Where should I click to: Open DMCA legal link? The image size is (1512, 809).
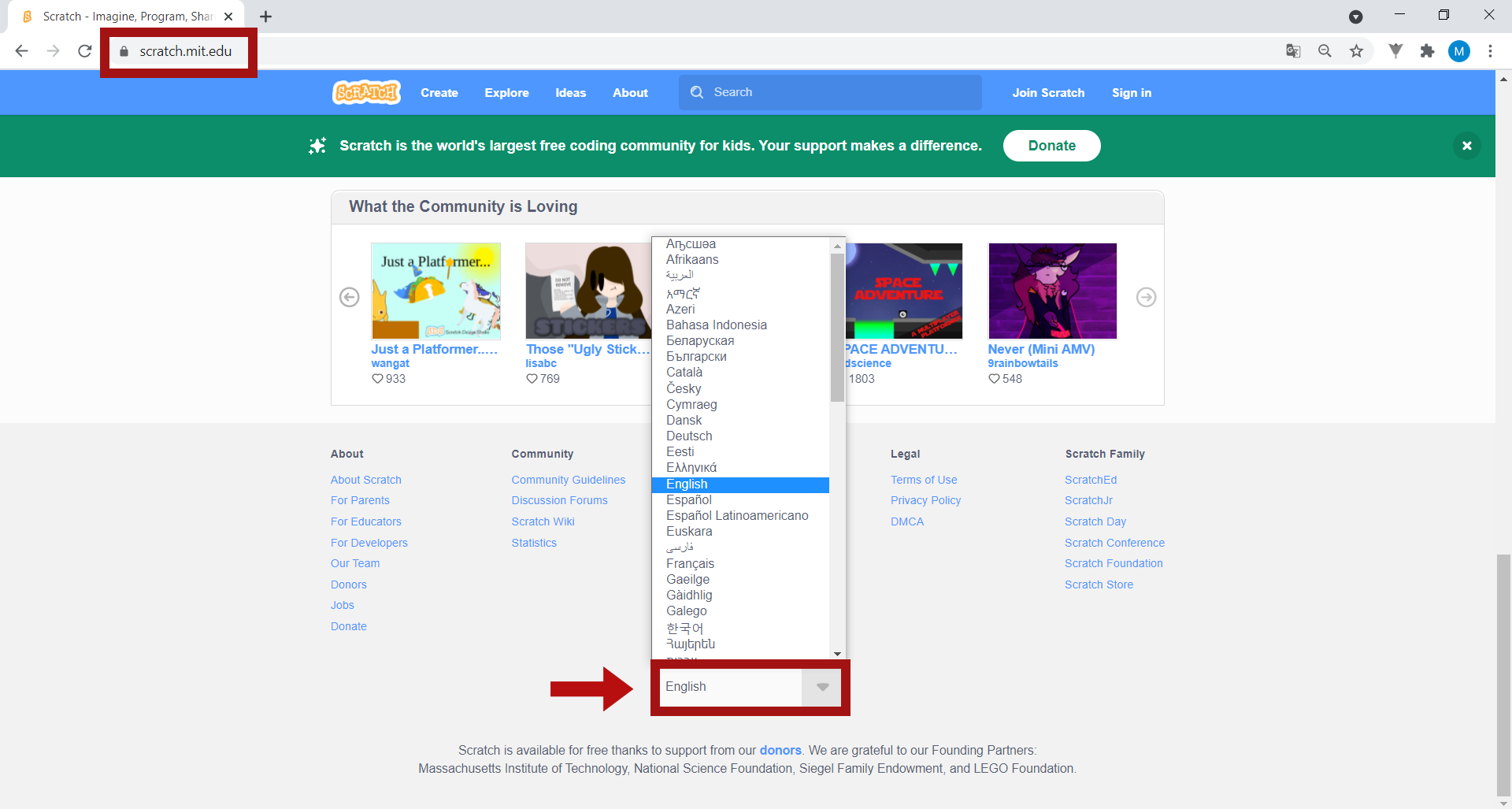click(x=907, y=521)
